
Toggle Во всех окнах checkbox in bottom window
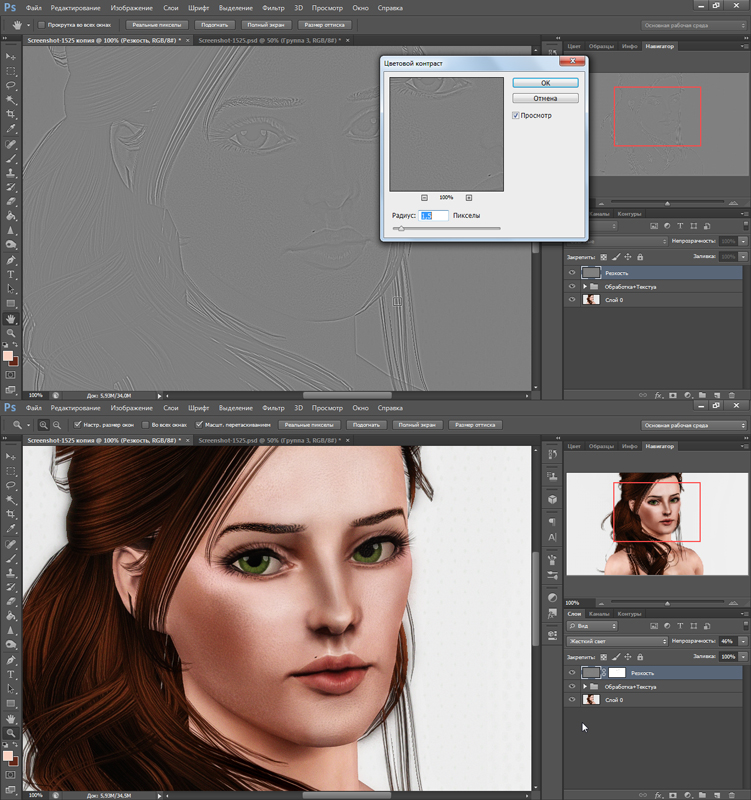coord(145,424)
